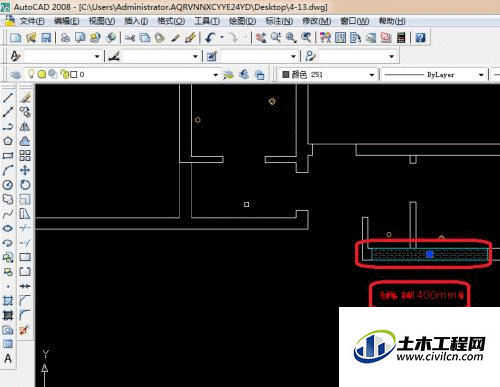Viewport: 500px width, 387px height.
Task: Open the undo history dropdown arrow
Action: [x=222, y=37]
